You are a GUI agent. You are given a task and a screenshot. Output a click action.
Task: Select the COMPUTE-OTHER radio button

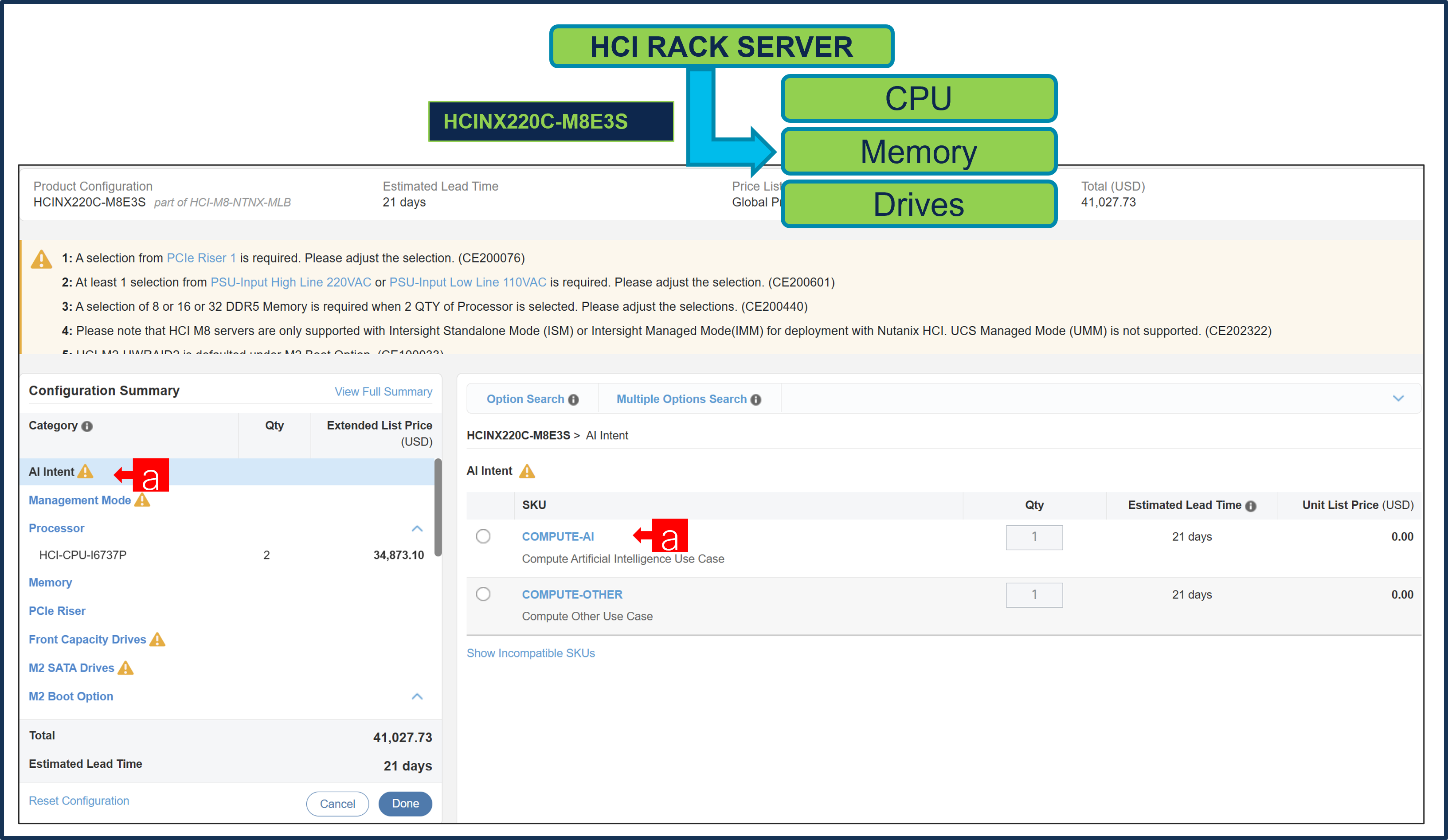pos(483,594)
